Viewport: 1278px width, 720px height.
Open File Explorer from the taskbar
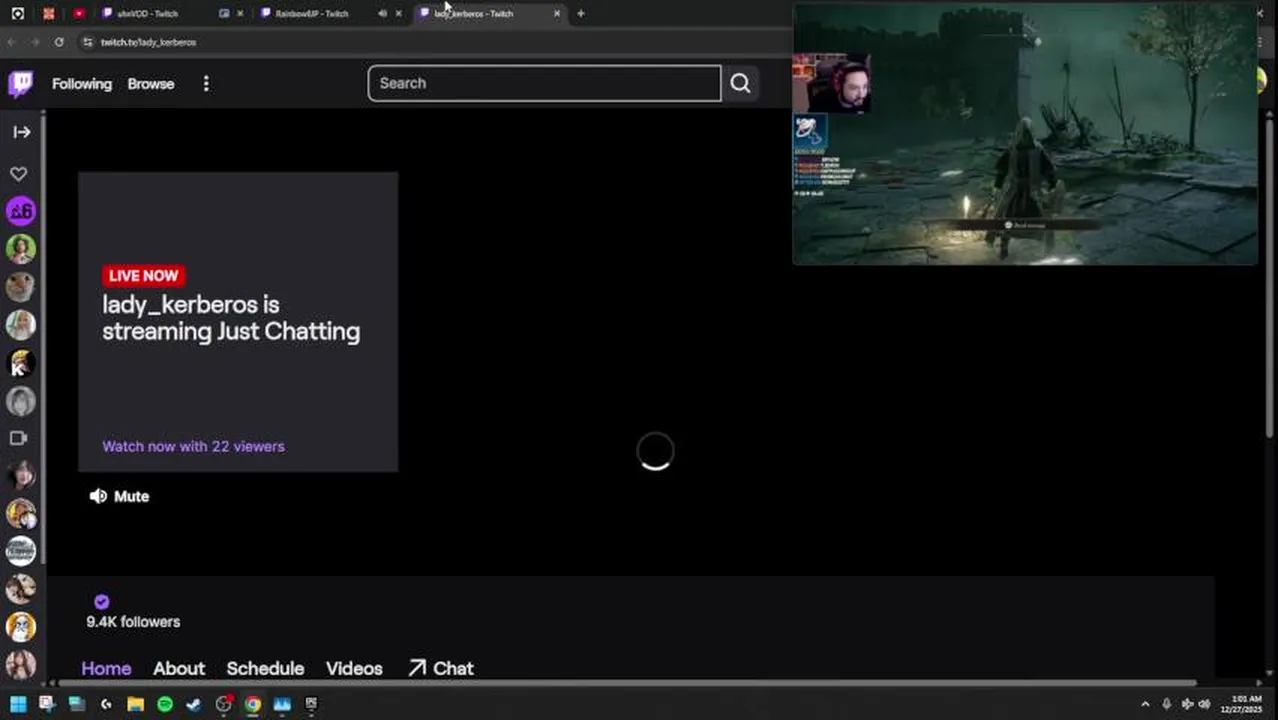click(135, 704)
